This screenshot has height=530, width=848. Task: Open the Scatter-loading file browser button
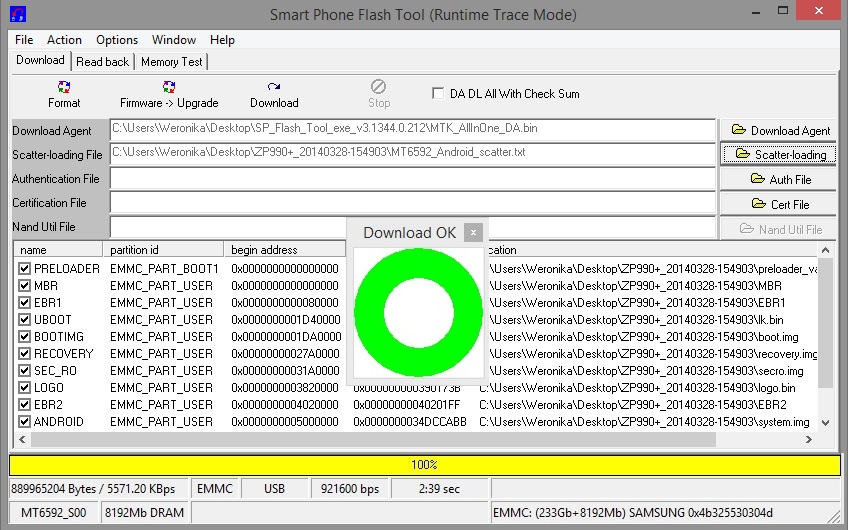pyautogui.click(x=780, y=154)
